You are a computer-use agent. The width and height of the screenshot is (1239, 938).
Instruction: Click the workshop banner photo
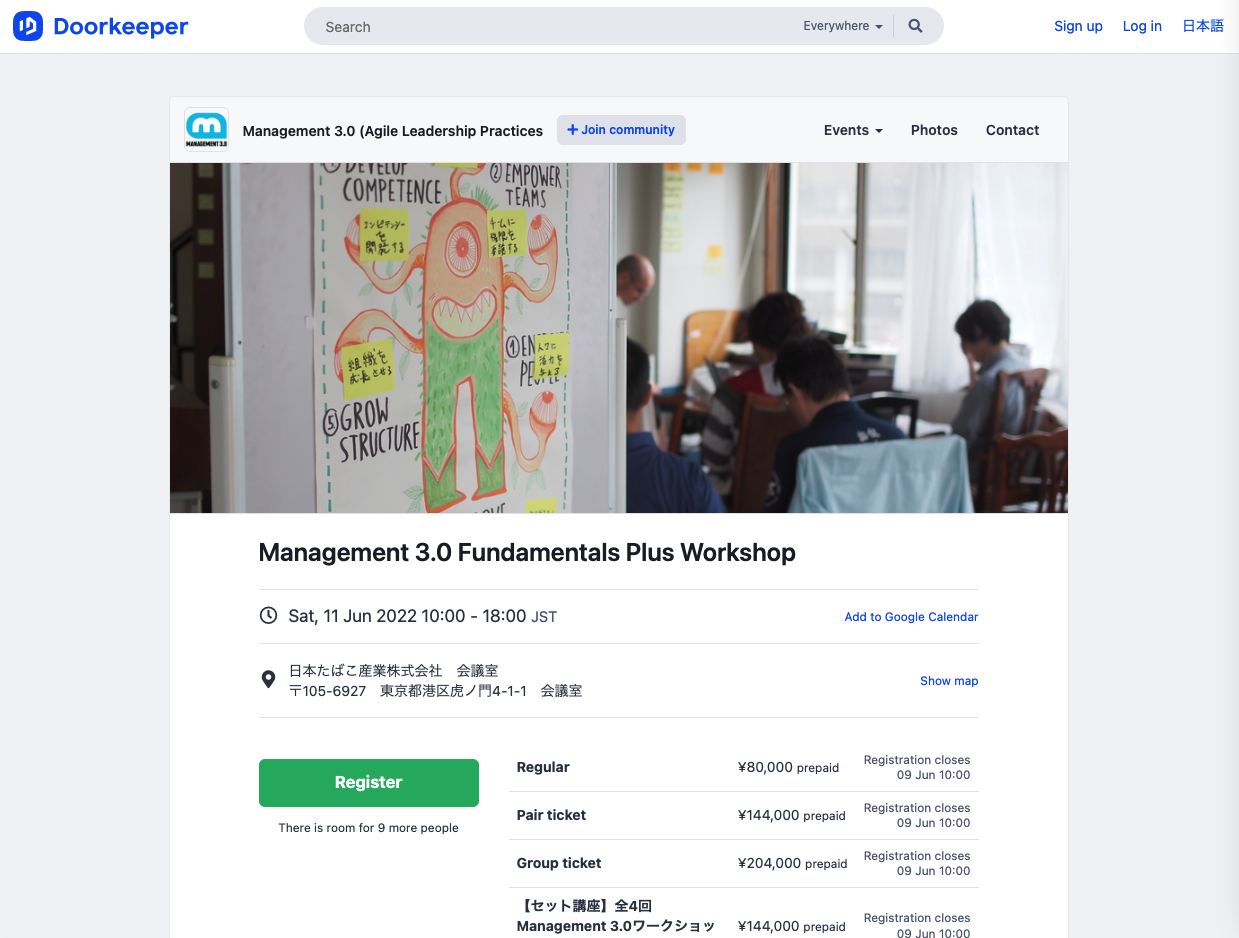[x=619, y=338]
